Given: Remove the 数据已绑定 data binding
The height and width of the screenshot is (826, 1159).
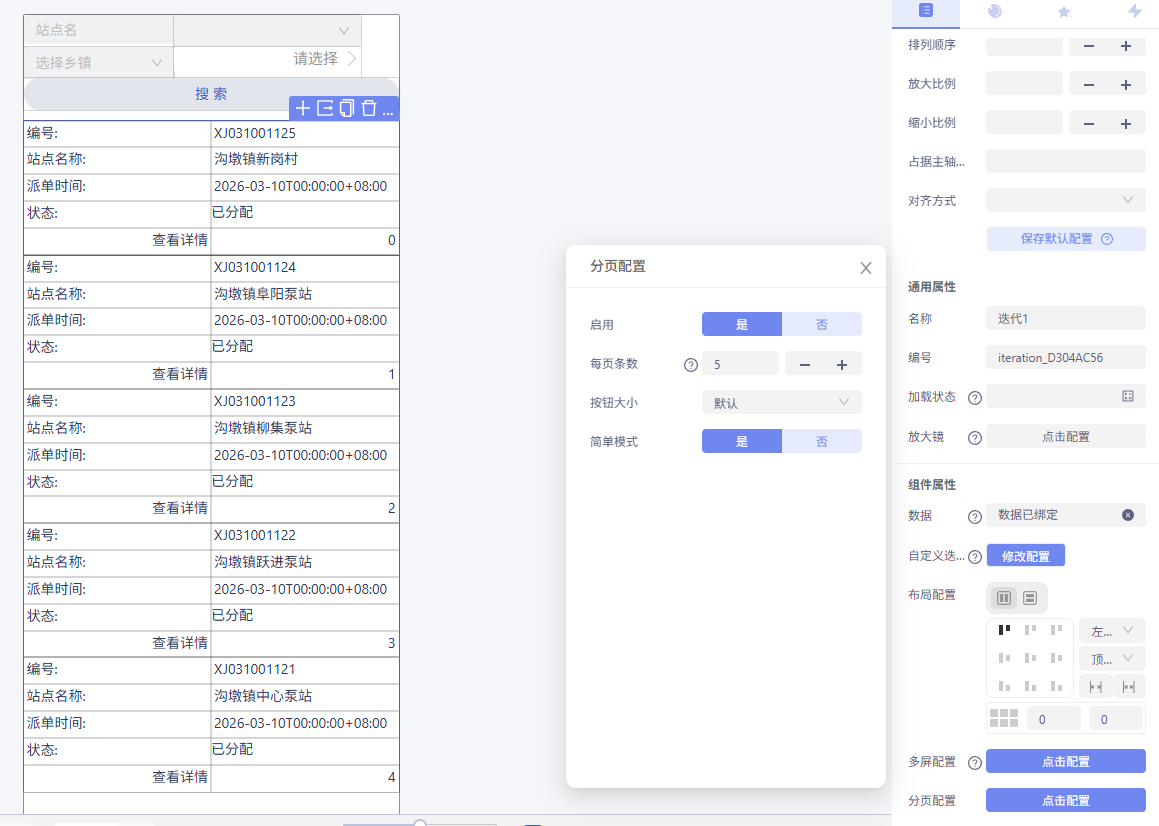Looking at the screenshot, I should (1127, 515).
